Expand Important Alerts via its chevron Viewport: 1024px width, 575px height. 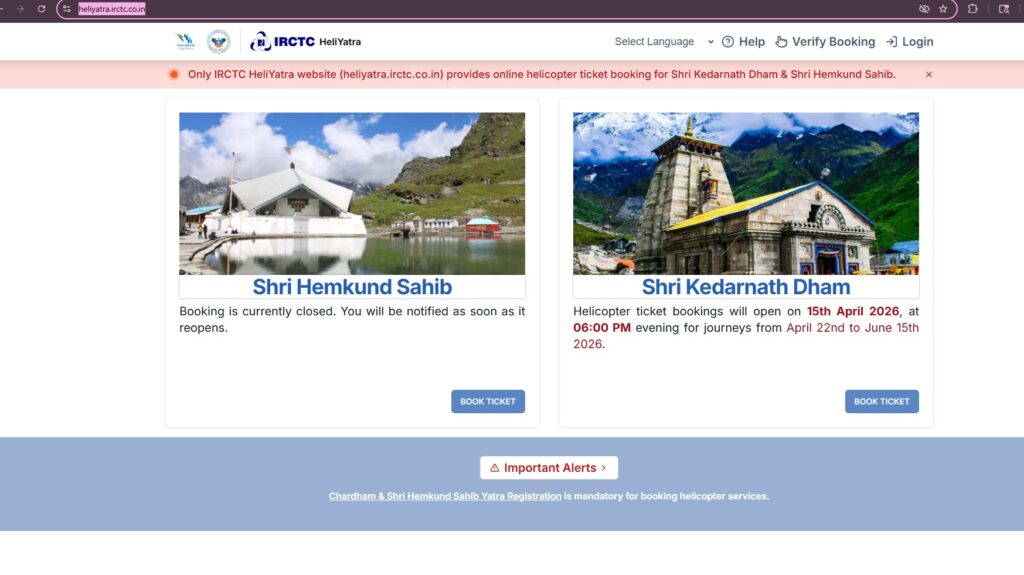tap(604, 468)
